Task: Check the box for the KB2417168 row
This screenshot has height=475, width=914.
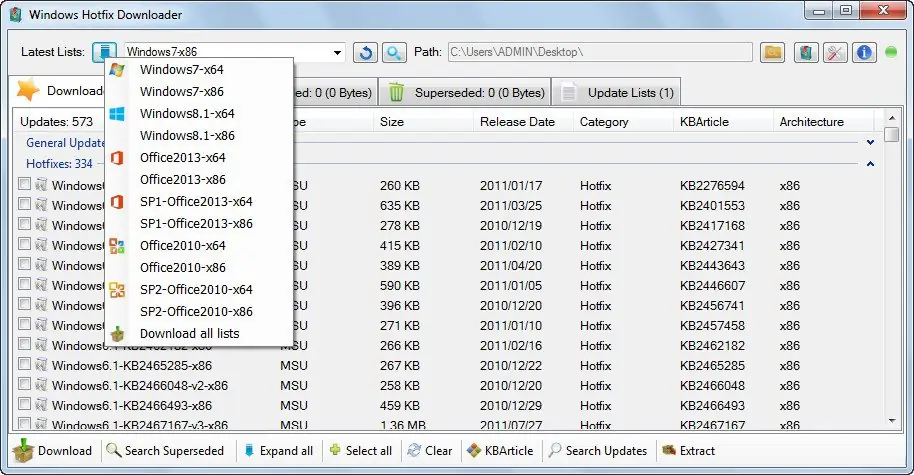Action: (24, 224)
